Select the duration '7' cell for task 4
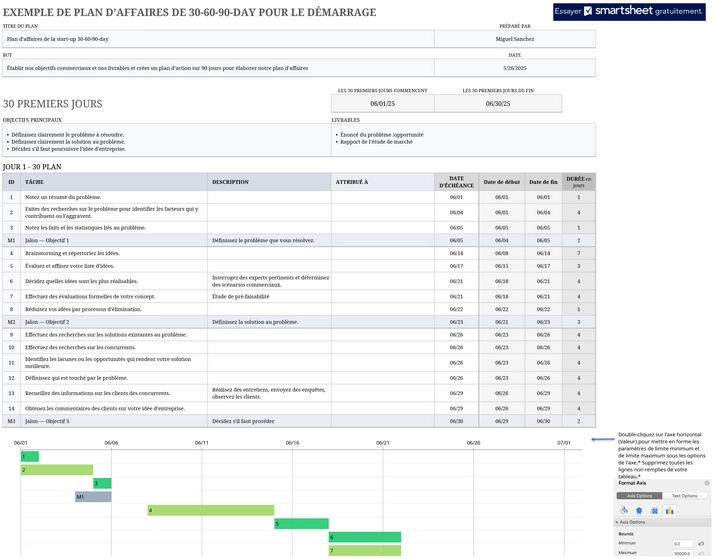 click(579, 253)
